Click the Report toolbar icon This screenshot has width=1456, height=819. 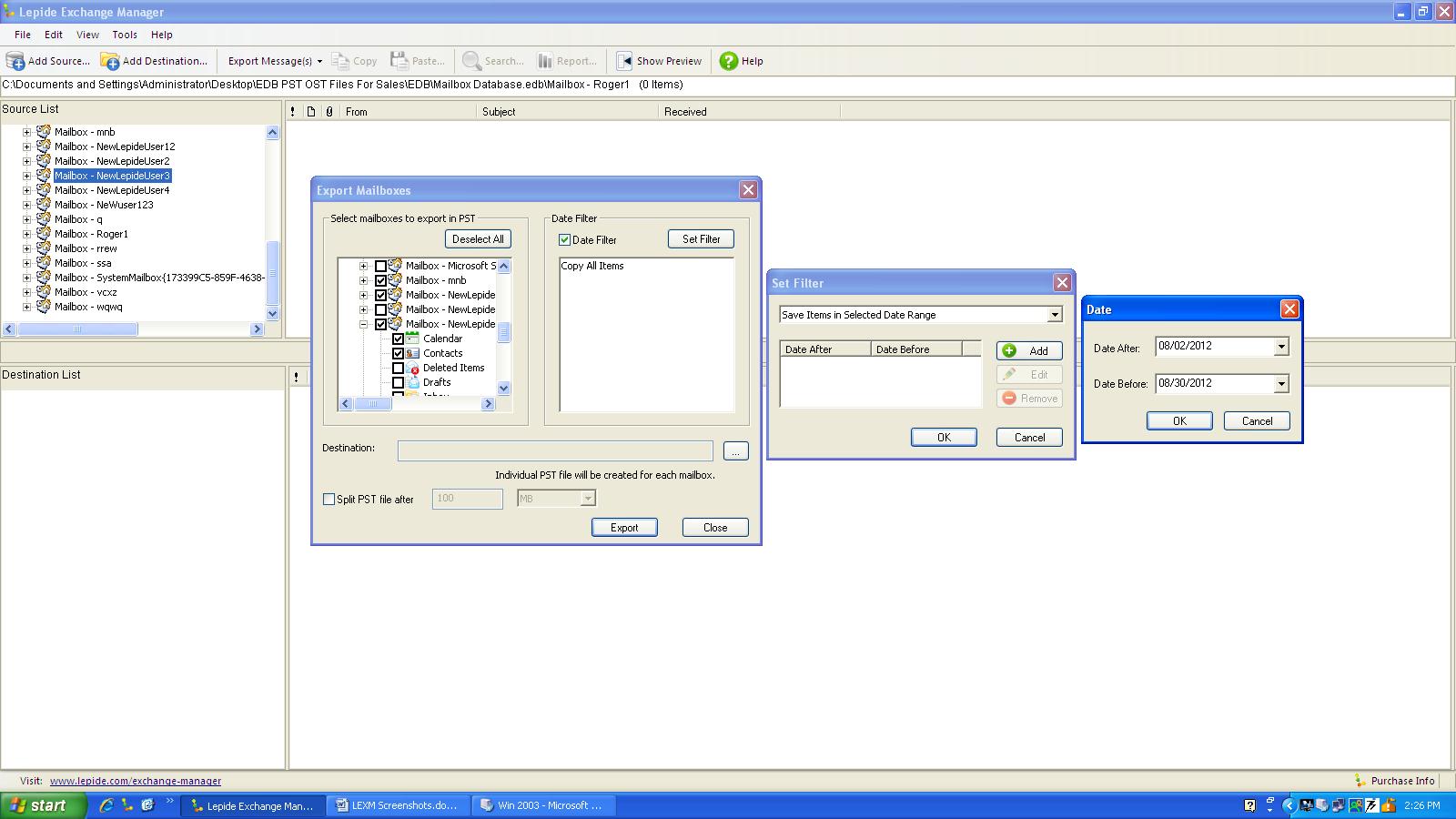(545, 61)
